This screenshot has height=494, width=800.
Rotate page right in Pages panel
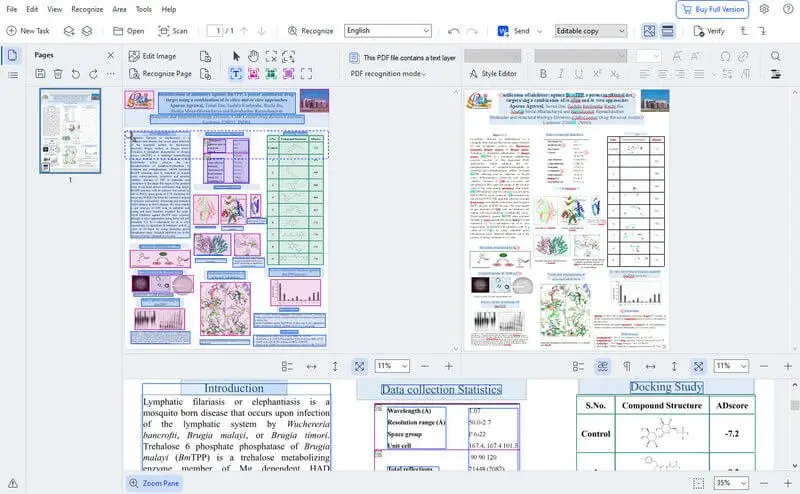point(93,74)
